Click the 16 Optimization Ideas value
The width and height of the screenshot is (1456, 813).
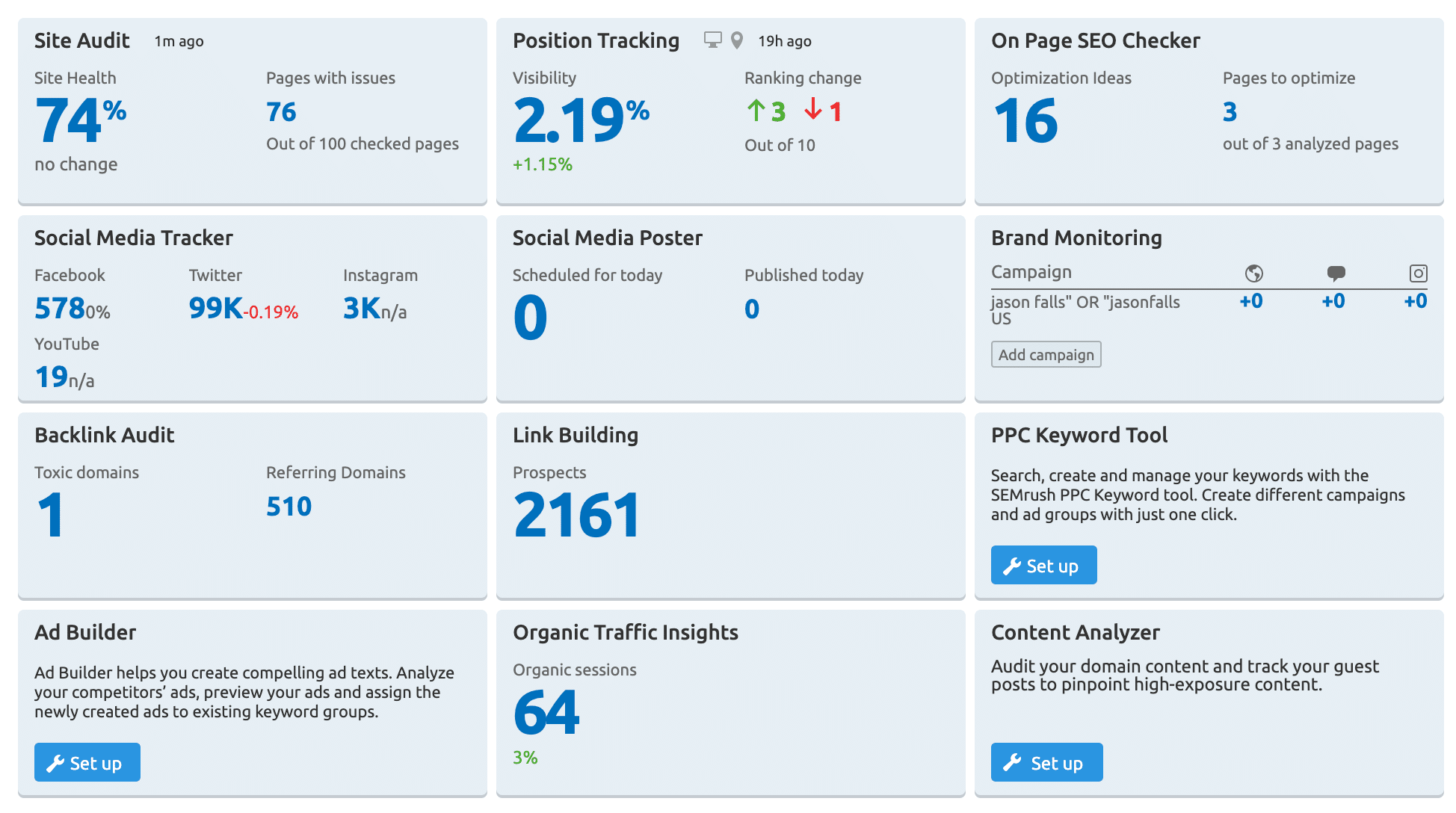point(1025,120)
